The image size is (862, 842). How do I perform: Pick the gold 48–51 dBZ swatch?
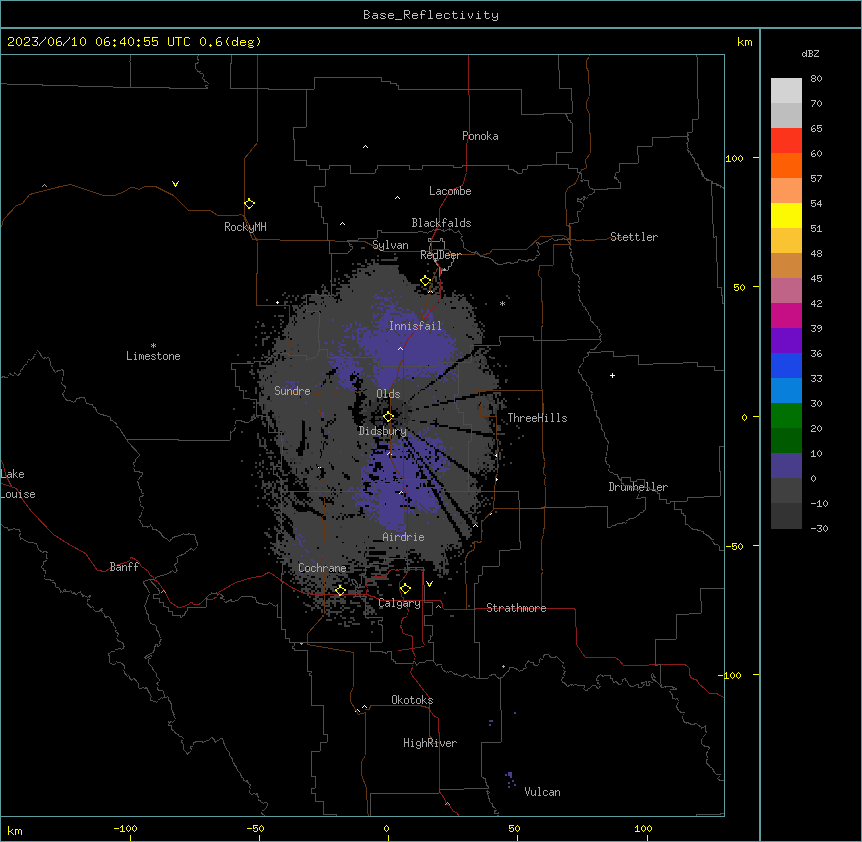click(x=786, y=241)
